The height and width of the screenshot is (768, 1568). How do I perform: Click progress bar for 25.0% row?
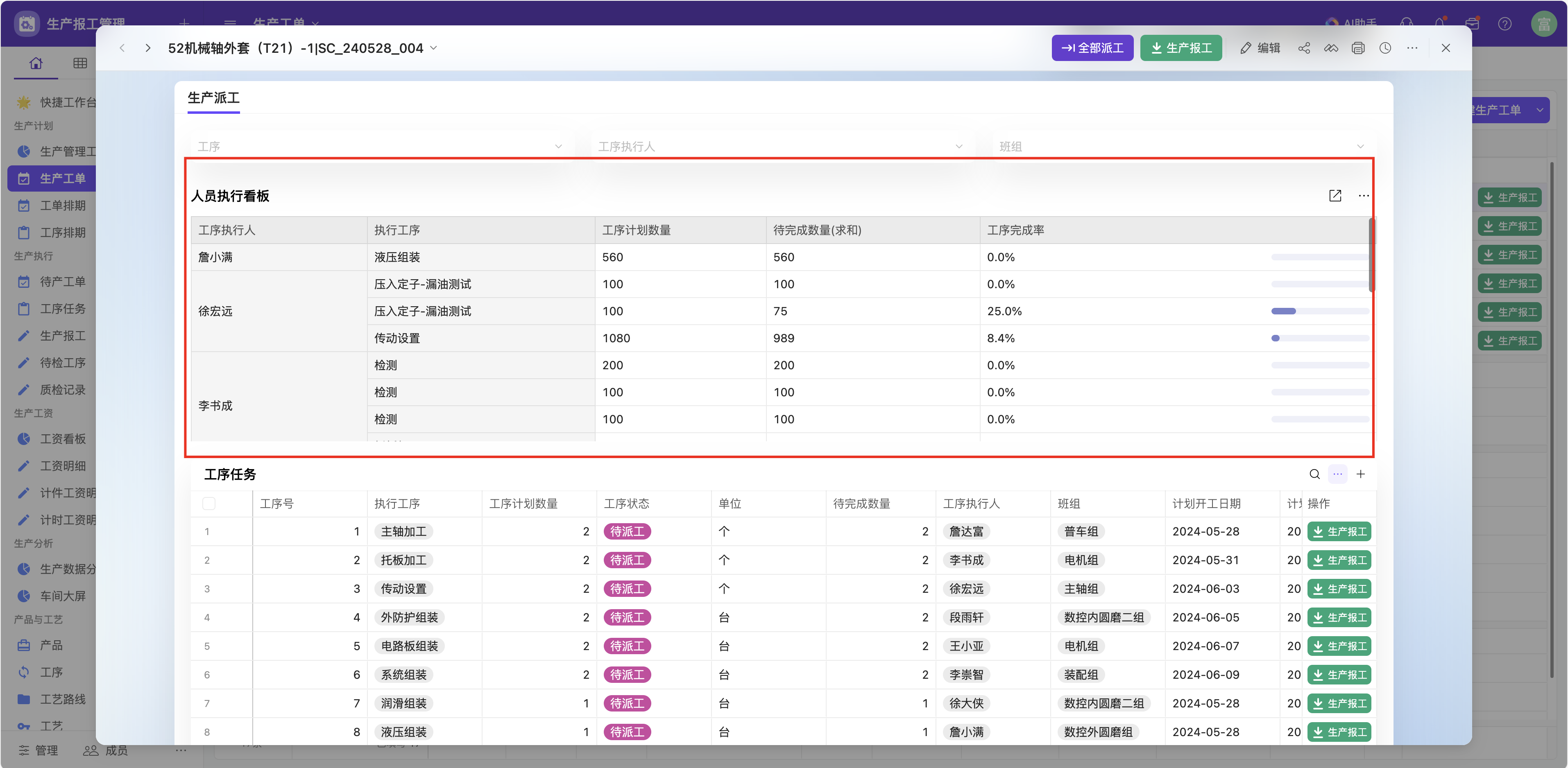(x=1320, y=311)
